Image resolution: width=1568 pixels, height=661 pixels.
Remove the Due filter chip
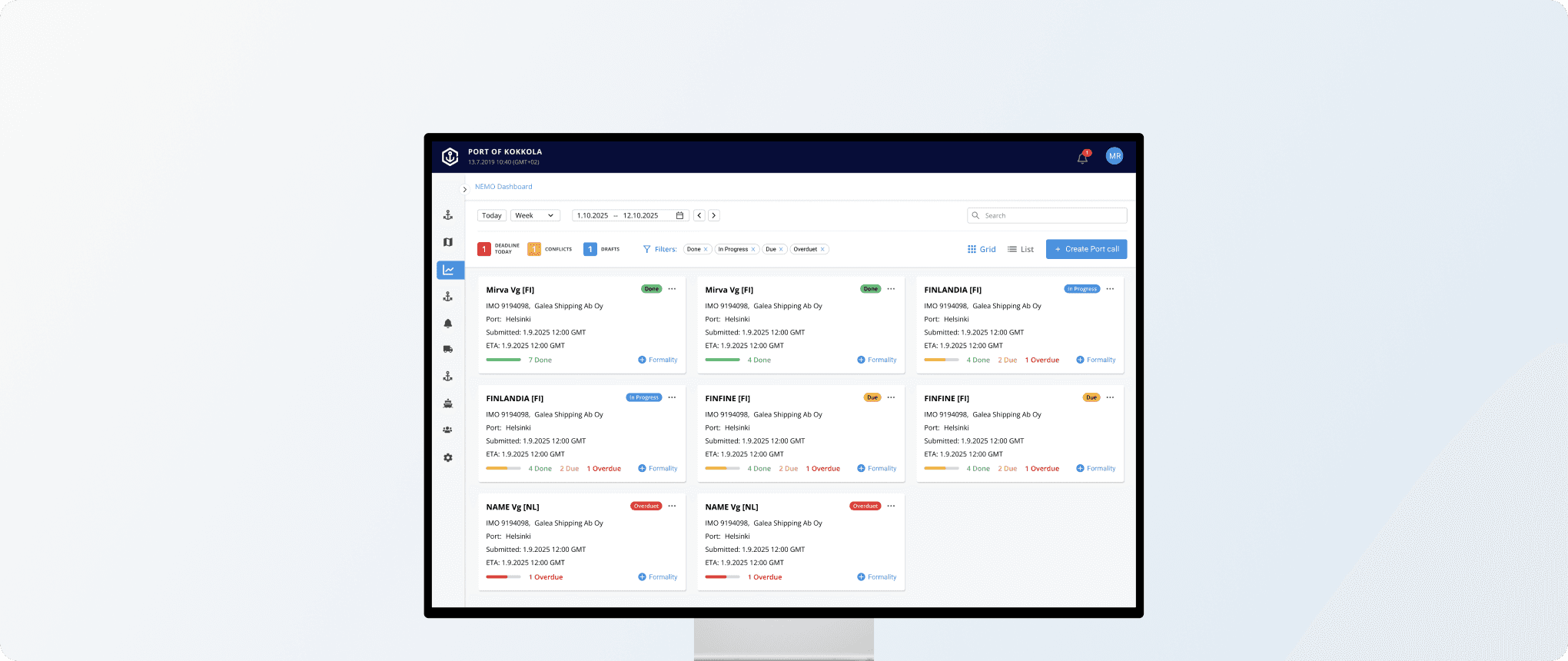click(x=781, y=249)
